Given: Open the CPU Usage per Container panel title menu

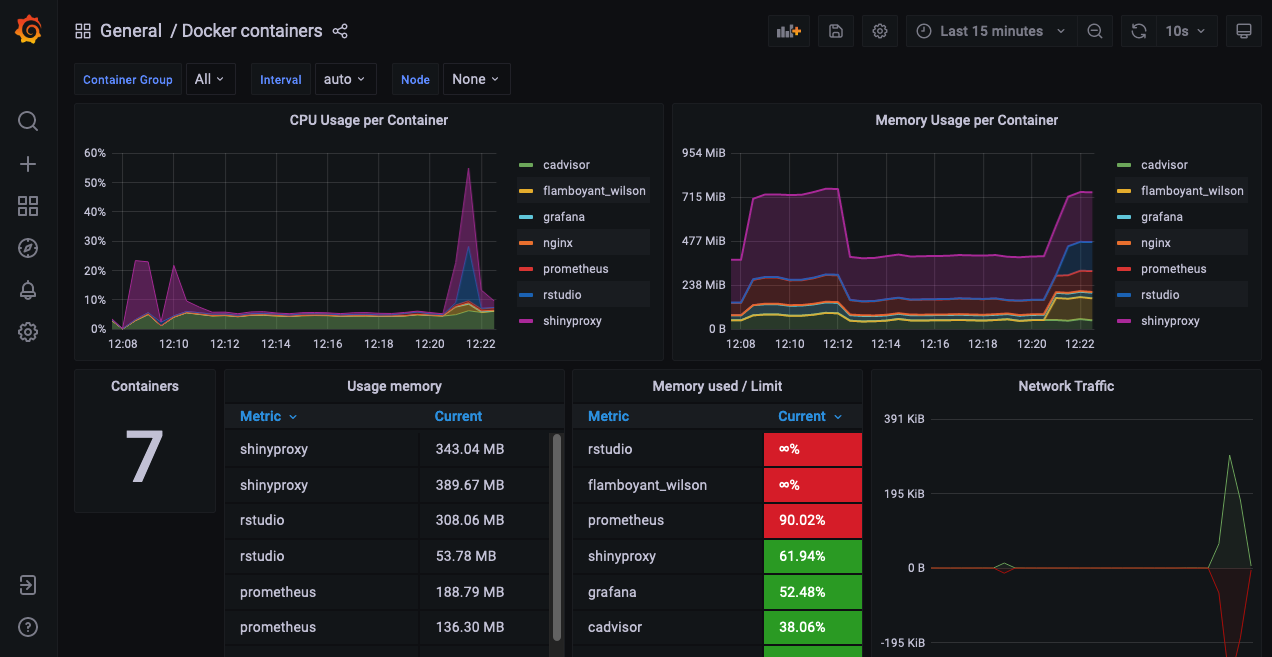Looking at the screenshot, I should coord(369,120).
